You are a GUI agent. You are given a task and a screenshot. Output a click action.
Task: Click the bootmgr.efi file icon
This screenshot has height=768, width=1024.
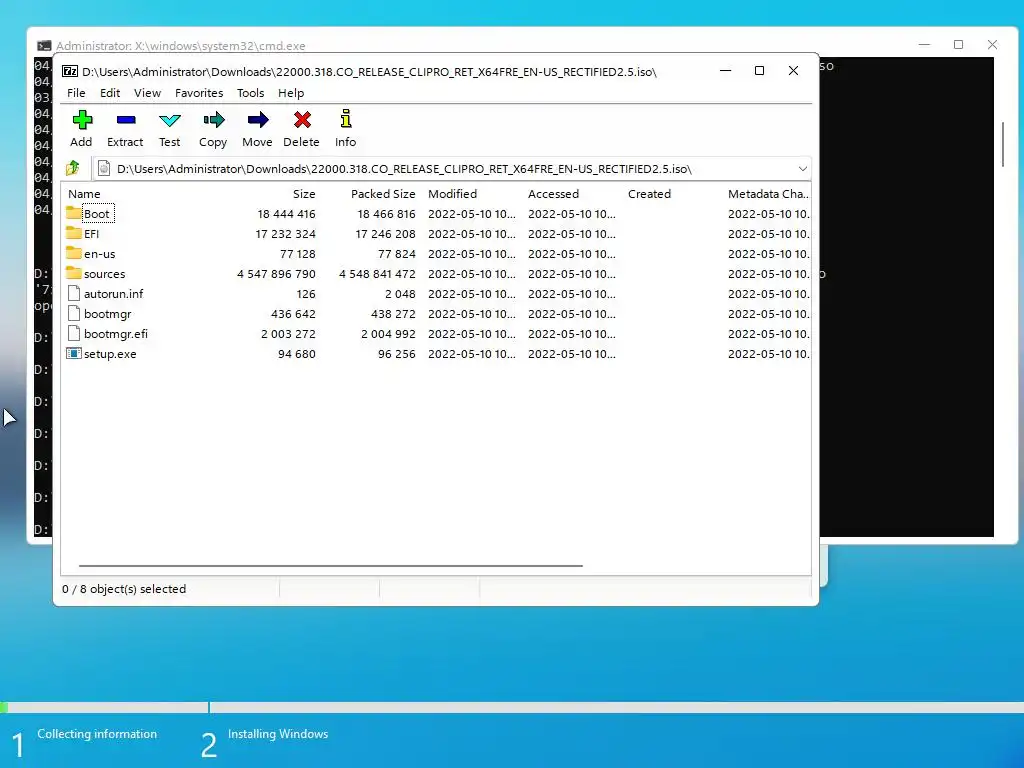click(74, 334)
